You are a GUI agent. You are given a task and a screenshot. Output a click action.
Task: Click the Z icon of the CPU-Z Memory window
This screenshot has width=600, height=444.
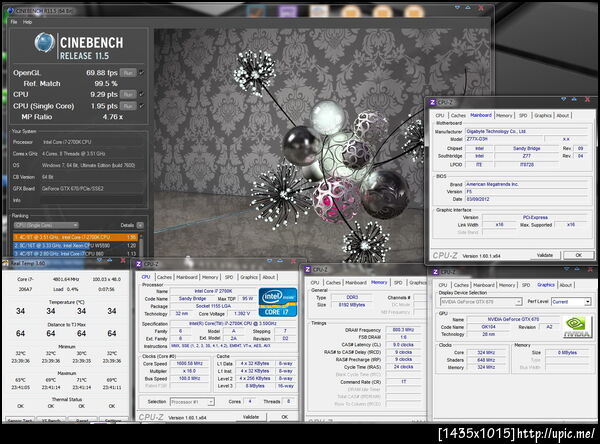[x=307, y=269]
